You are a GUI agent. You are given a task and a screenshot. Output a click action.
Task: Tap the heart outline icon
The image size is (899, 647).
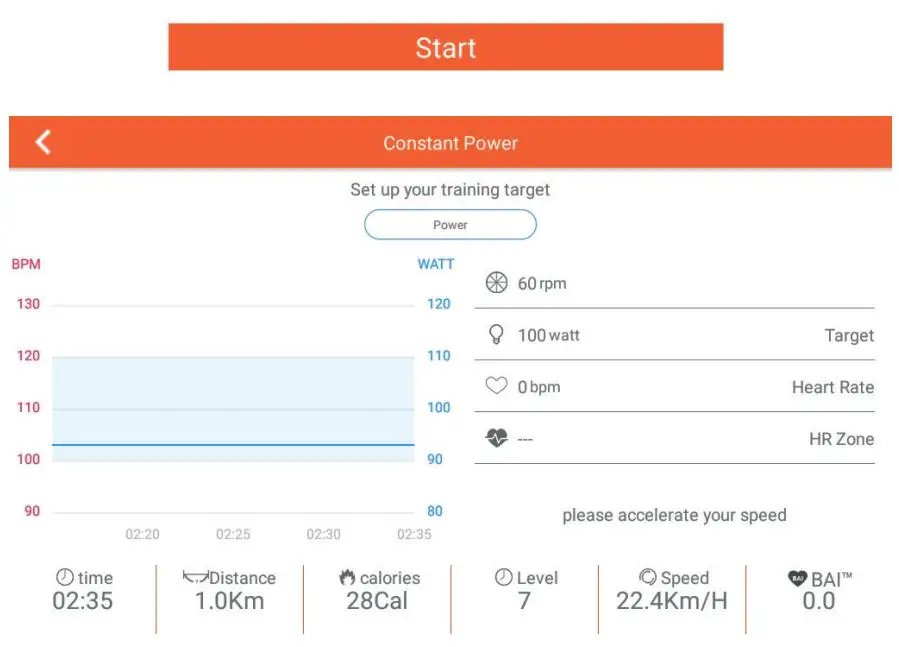tap(496, 387)
